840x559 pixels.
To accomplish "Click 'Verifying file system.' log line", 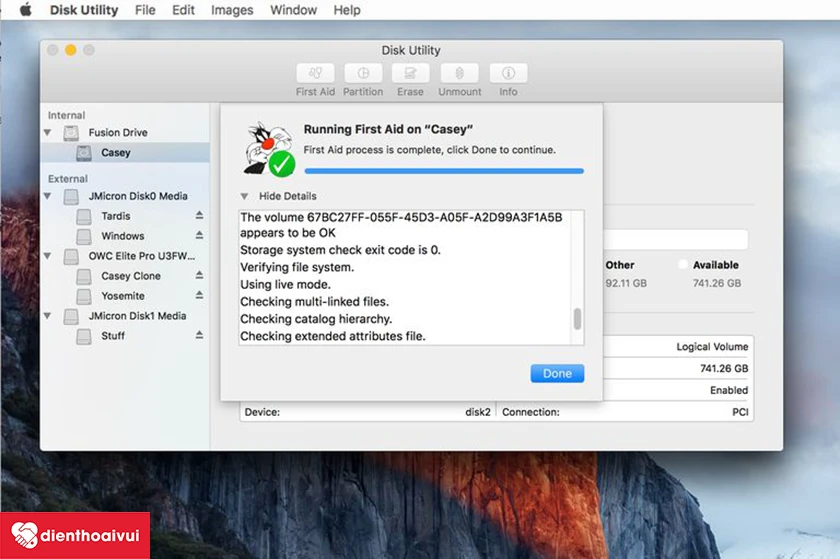I will 297,267.
